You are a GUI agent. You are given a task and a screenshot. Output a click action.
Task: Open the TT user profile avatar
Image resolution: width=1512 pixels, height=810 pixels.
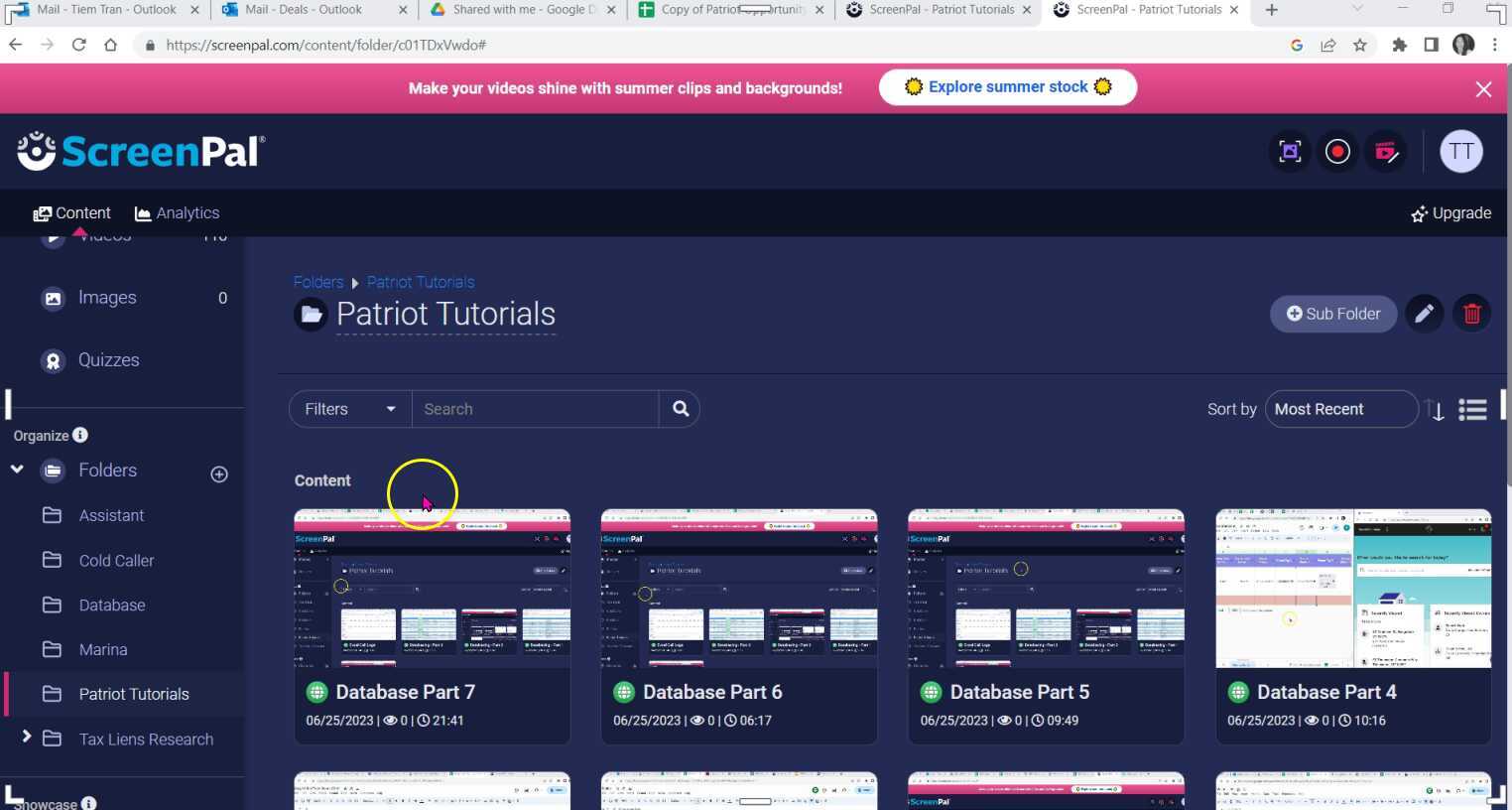click(1460, 152)
